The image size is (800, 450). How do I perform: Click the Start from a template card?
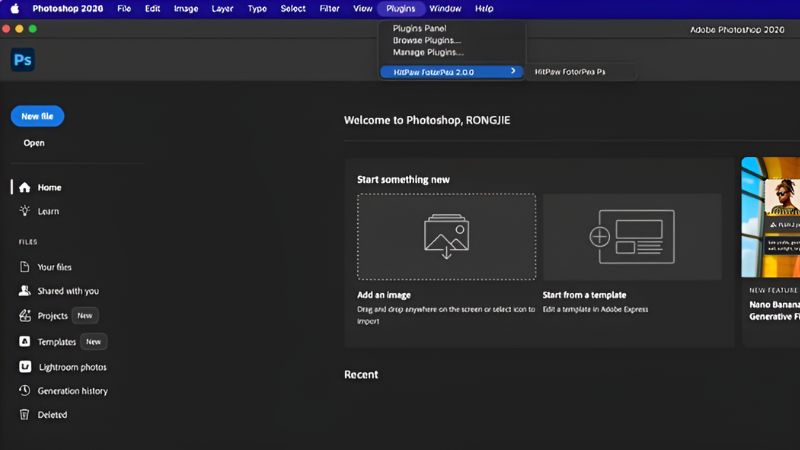click(632, 236)
